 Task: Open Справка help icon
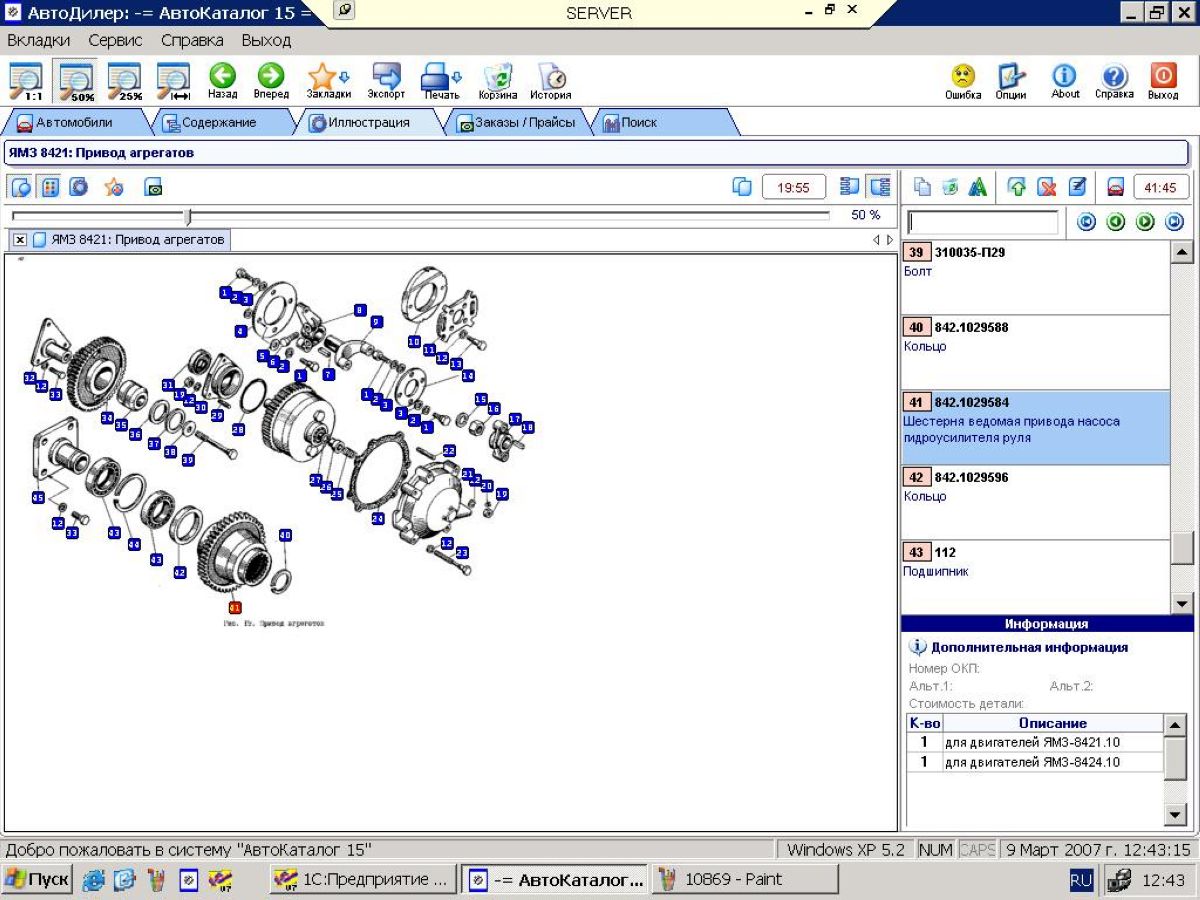(1114, 81)
